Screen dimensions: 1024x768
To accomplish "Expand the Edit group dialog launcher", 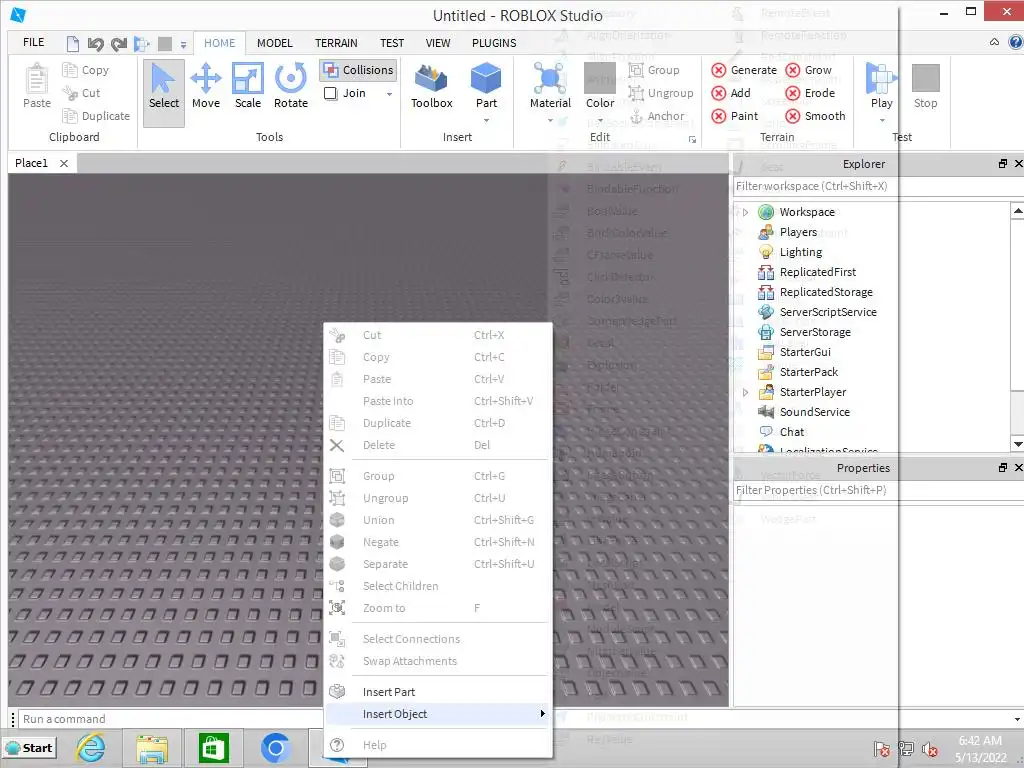I will click(692, 139).
